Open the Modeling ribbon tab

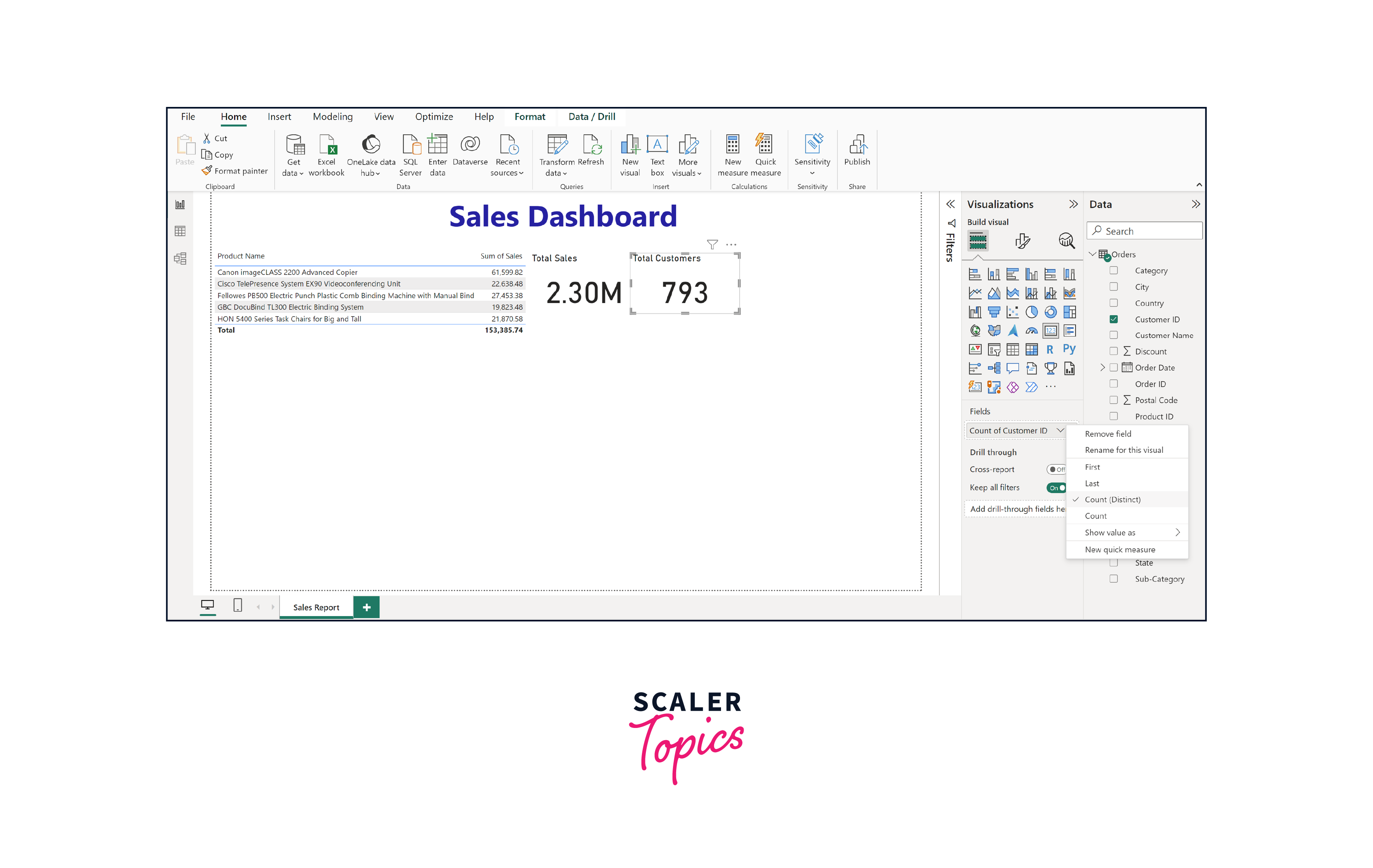pyautogui.click(x=332, y=117)
